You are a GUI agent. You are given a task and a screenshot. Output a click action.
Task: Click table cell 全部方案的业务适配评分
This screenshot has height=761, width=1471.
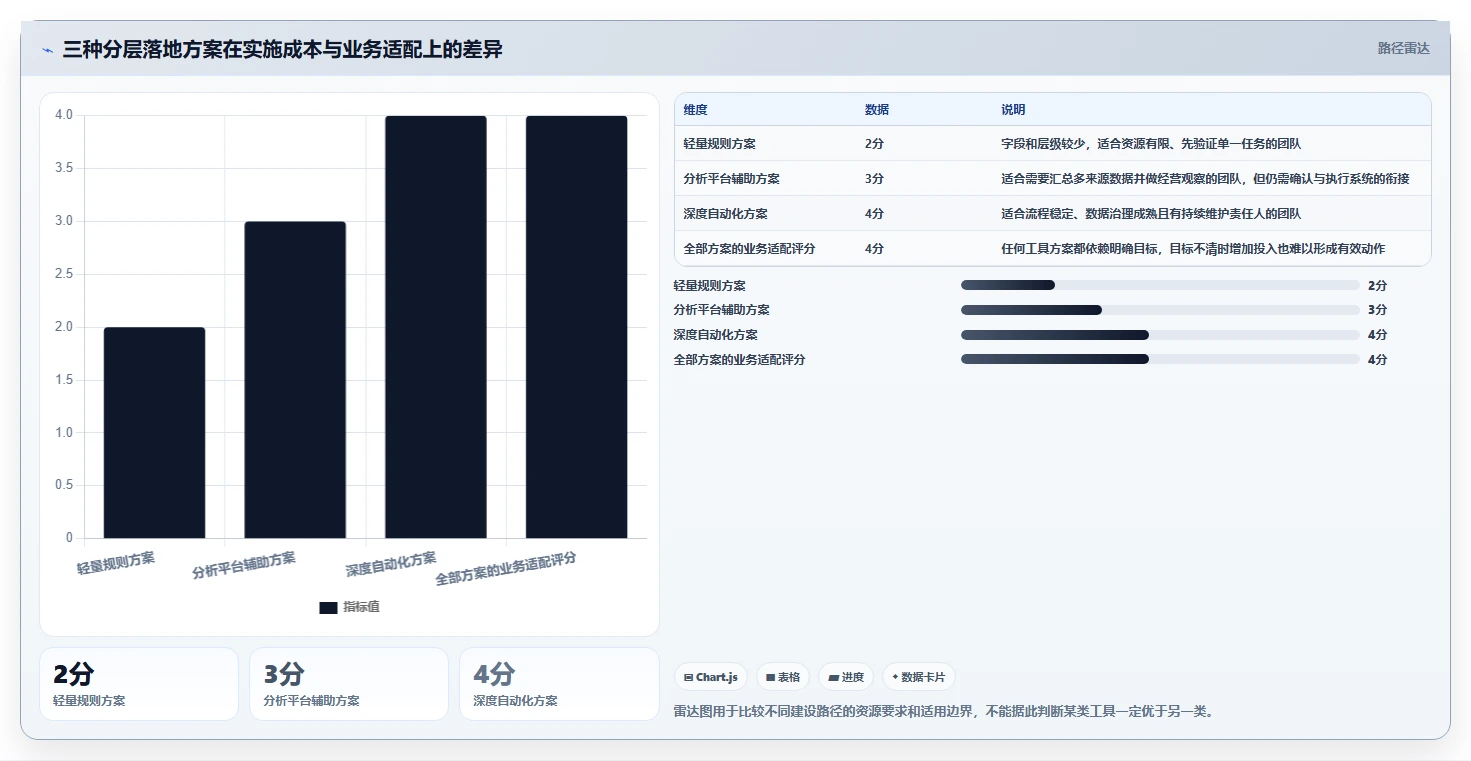coord(749,249)
